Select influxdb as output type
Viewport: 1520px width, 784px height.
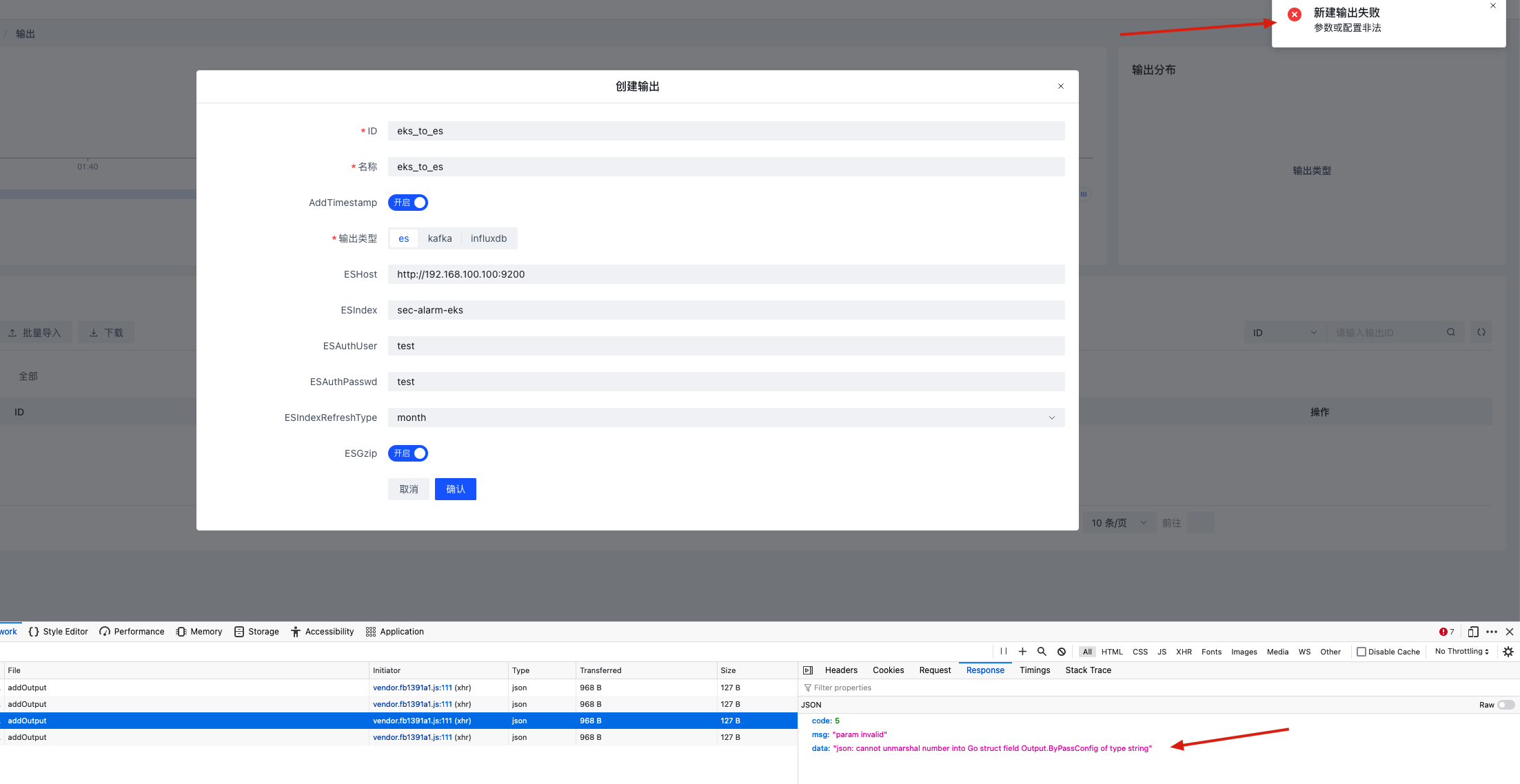[x=489, y=238]
